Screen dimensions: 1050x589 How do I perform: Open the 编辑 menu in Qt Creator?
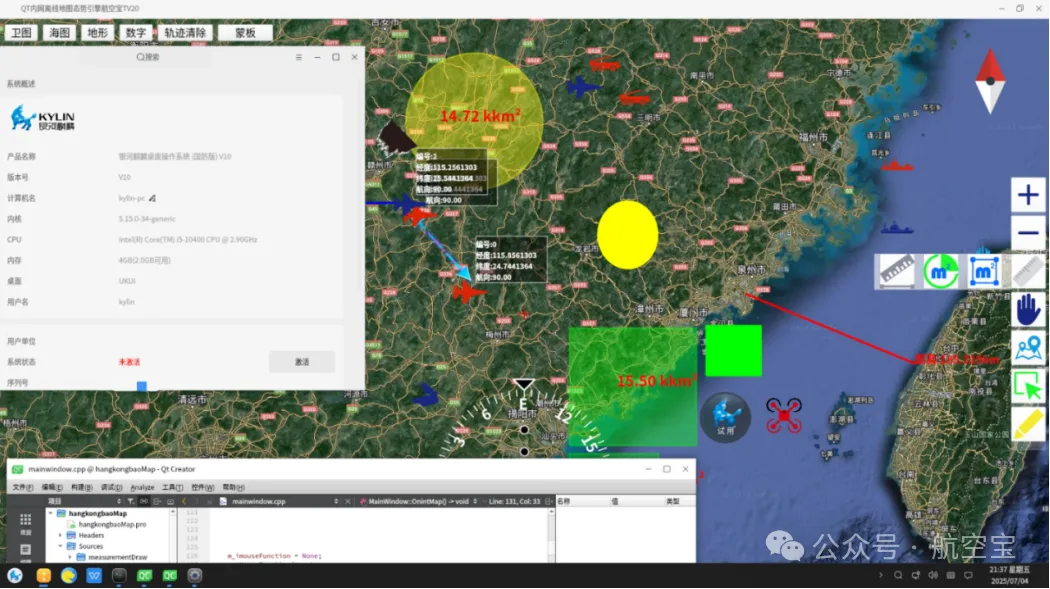[52, 487]
